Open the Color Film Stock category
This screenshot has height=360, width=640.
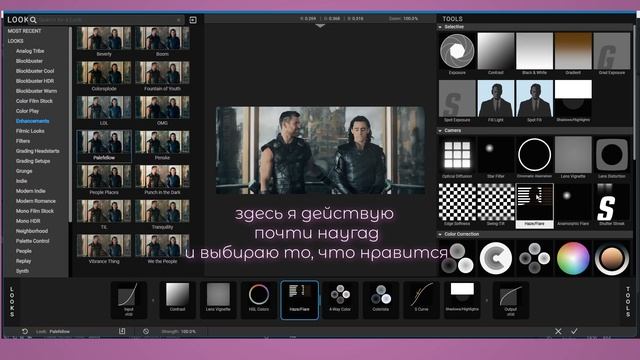pos(34,101)
